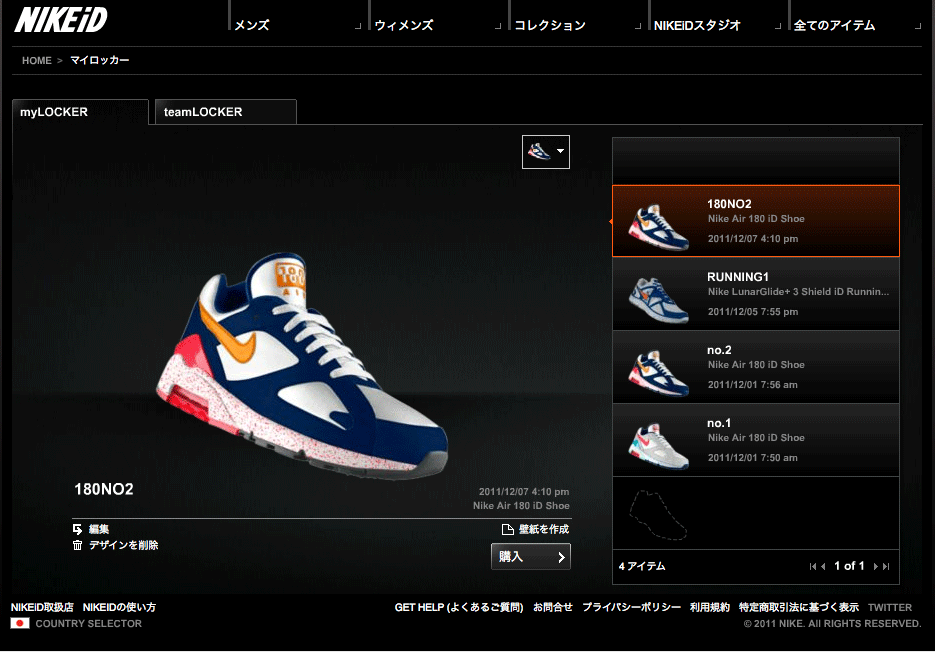Screen dimensions: 935x652
Task: Select the no.2 design thumbnail
Action: (x=658, y=373)
